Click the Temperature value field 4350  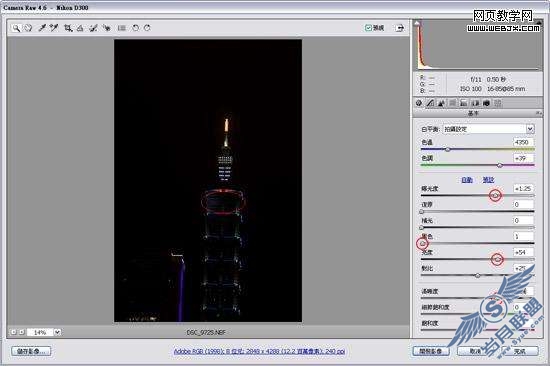pyautogui.click(x=523, y=142)
